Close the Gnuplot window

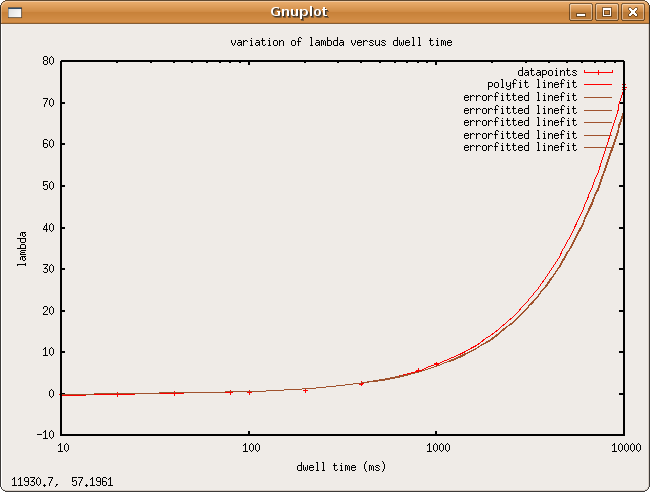click(632, 12)
